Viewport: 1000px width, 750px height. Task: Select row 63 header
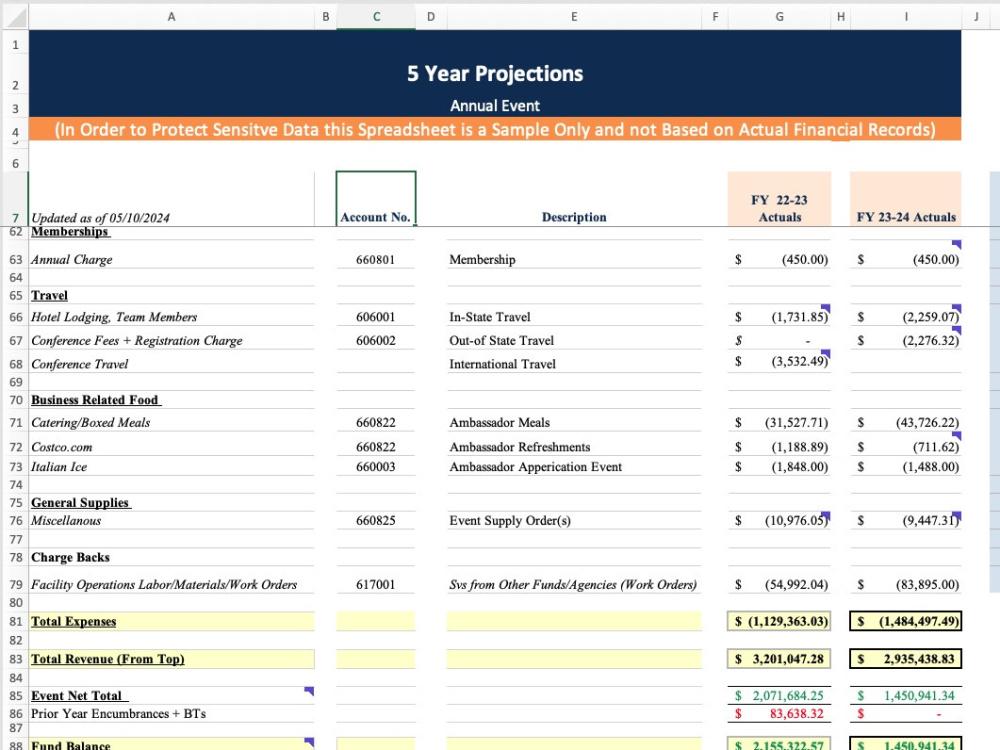[15, 260]
